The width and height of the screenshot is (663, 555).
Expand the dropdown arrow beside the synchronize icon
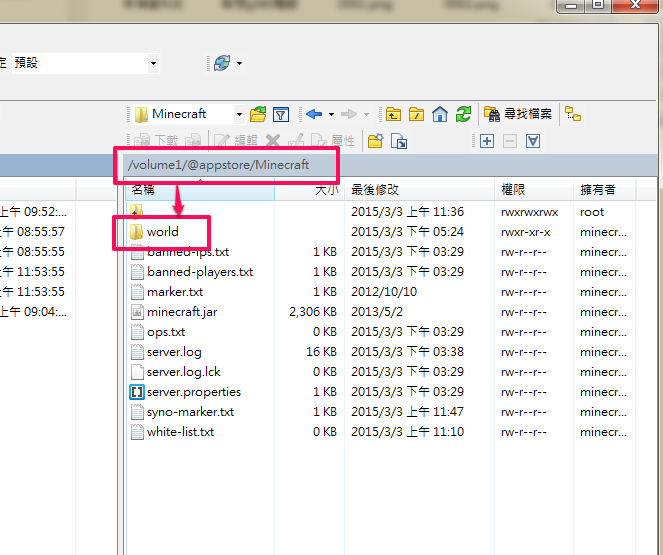click(239, 63)
